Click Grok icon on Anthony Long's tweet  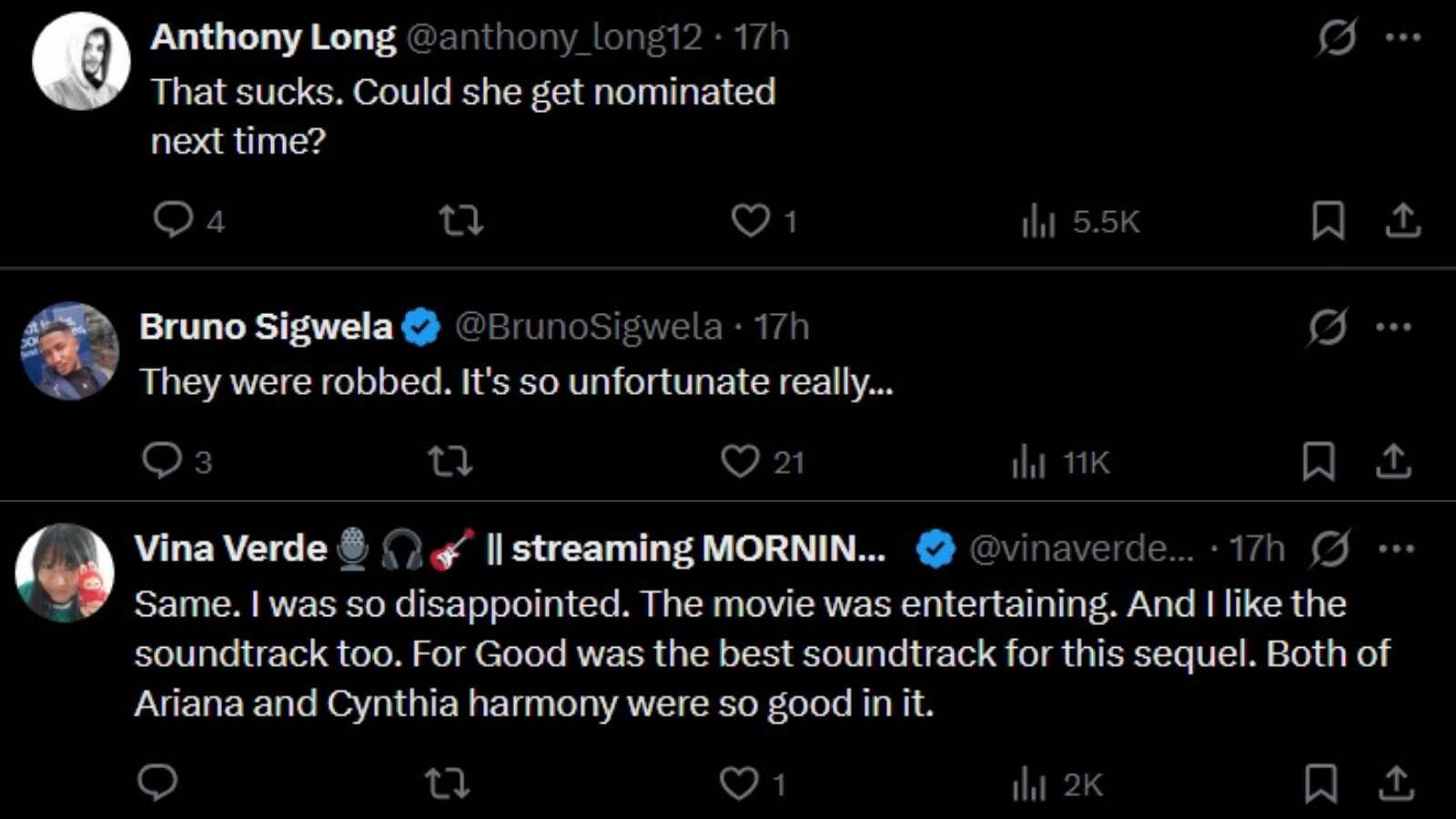coord(1337,37)
